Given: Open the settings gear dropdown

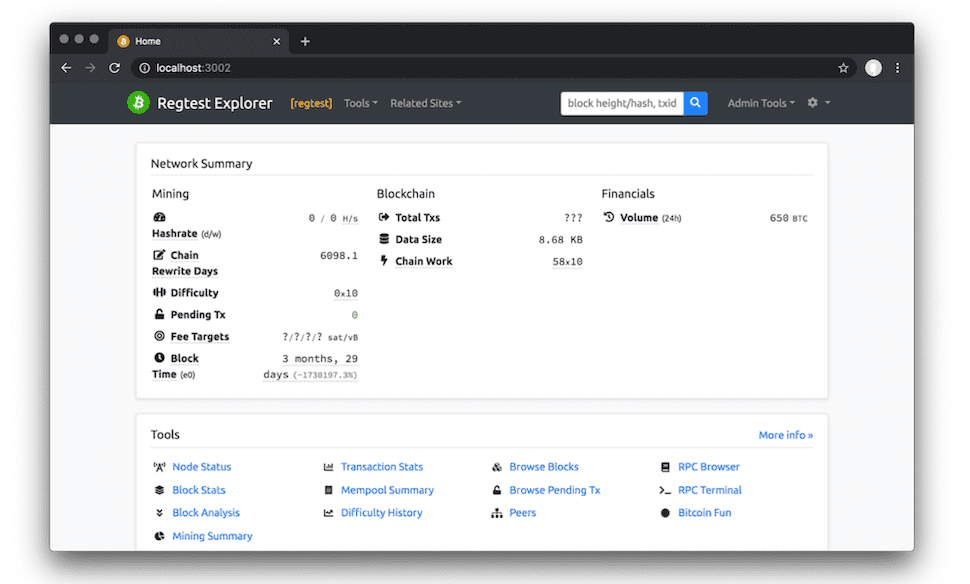Looking at the screenshot, I should click(x=818, y=103).
